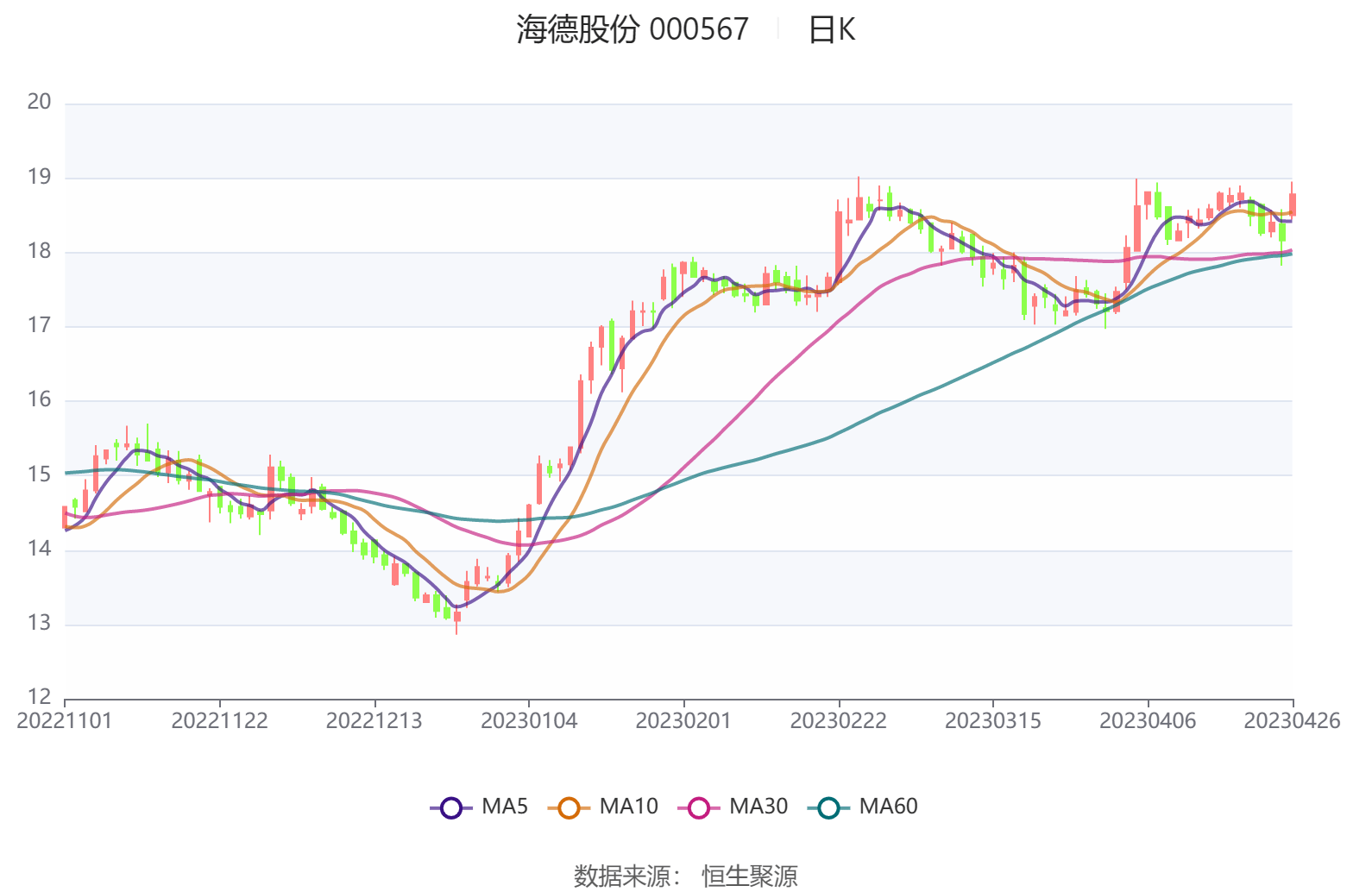1372x892 pixels.
Task: Click the 20230315 x-axis tick label
Action: pyautogui.click(x=992, y=721)
